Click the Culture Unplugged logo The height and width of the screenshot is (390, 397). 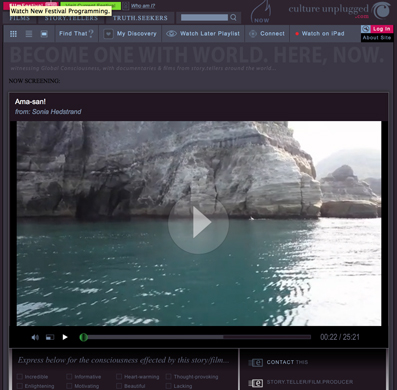[x=339, y=11]
